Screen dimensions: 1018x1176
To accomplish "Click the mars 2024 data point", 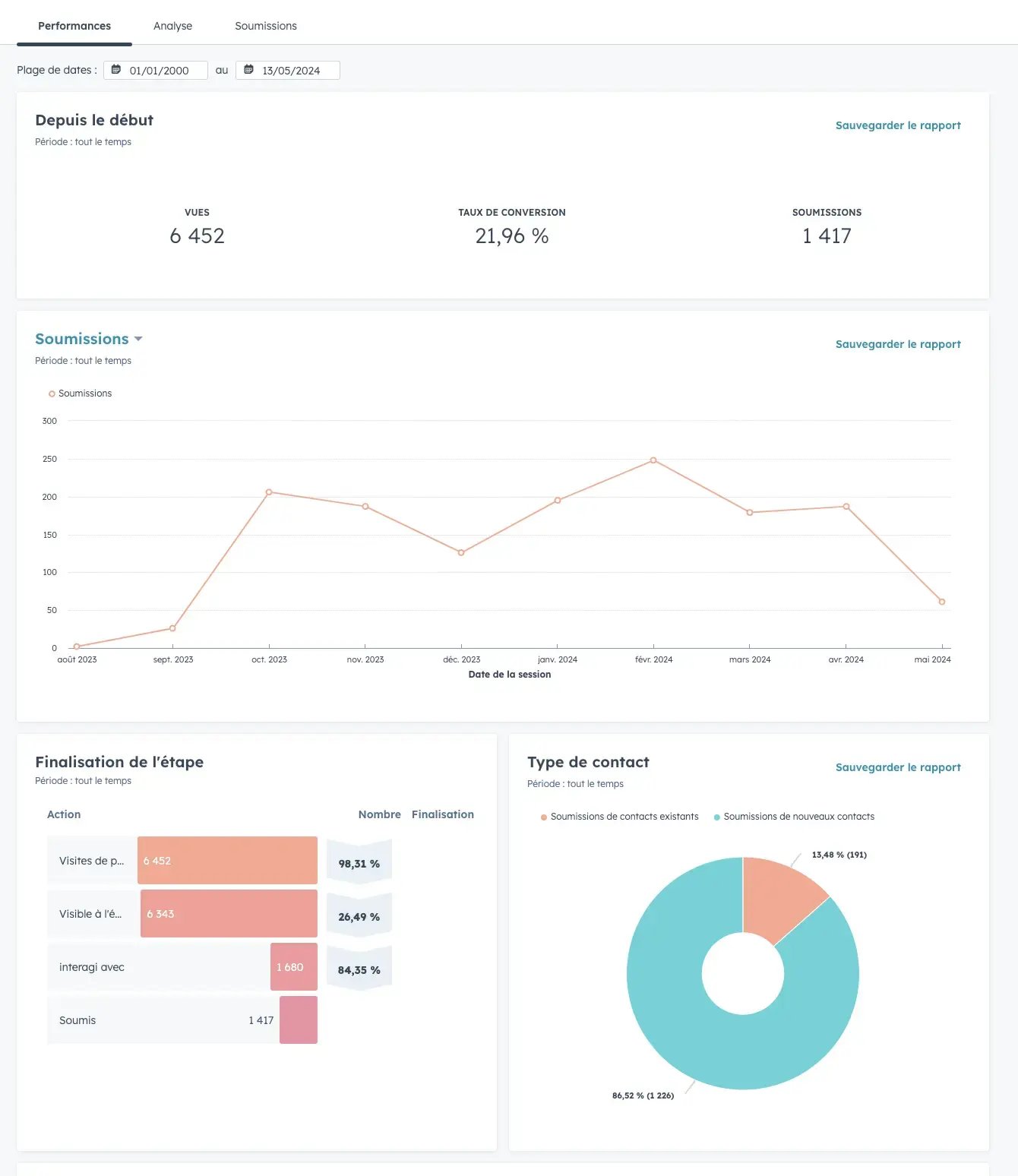I will (750, 512).
